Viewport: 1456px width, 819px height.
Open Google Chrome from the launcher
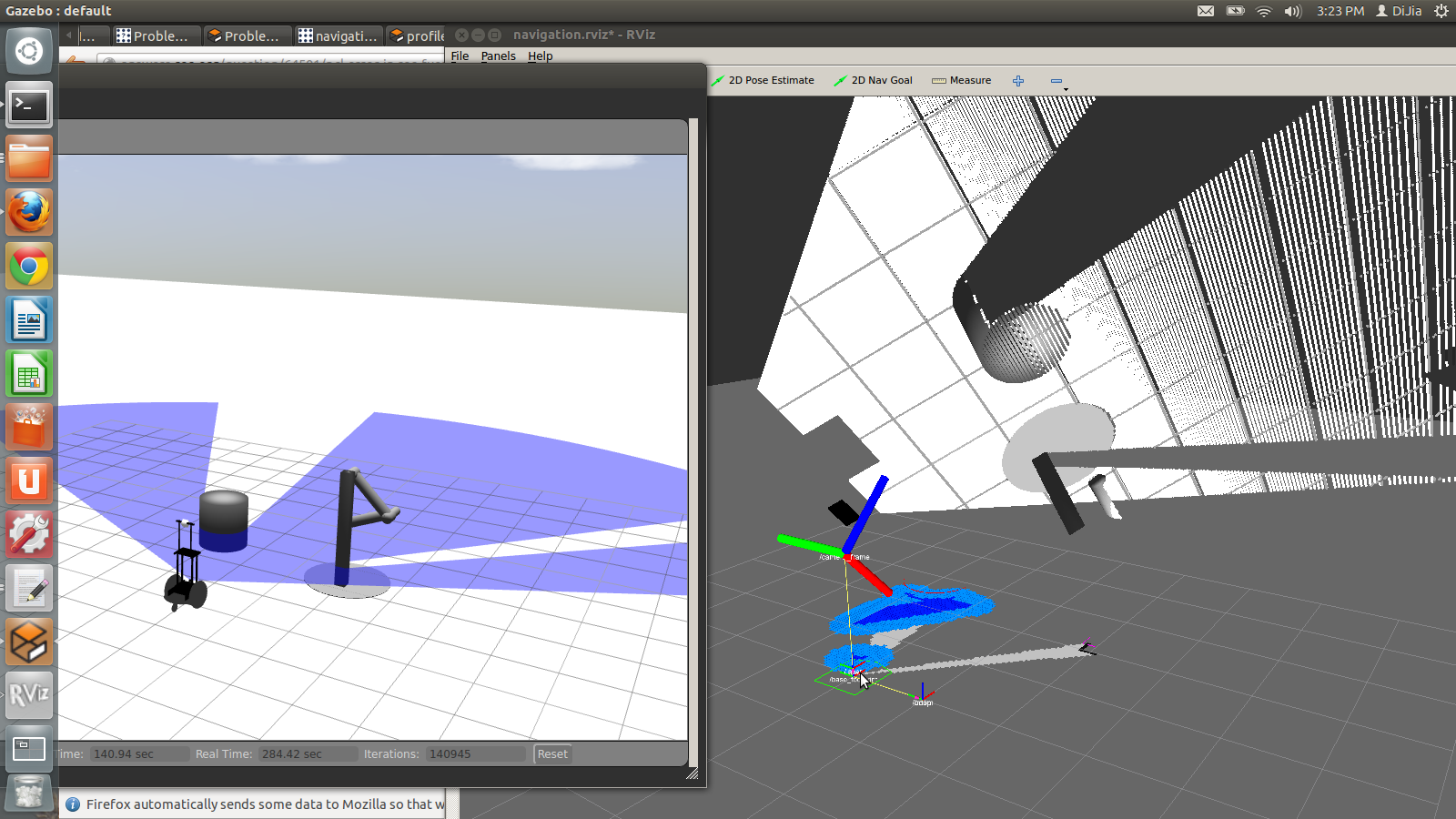pos(29,267)
